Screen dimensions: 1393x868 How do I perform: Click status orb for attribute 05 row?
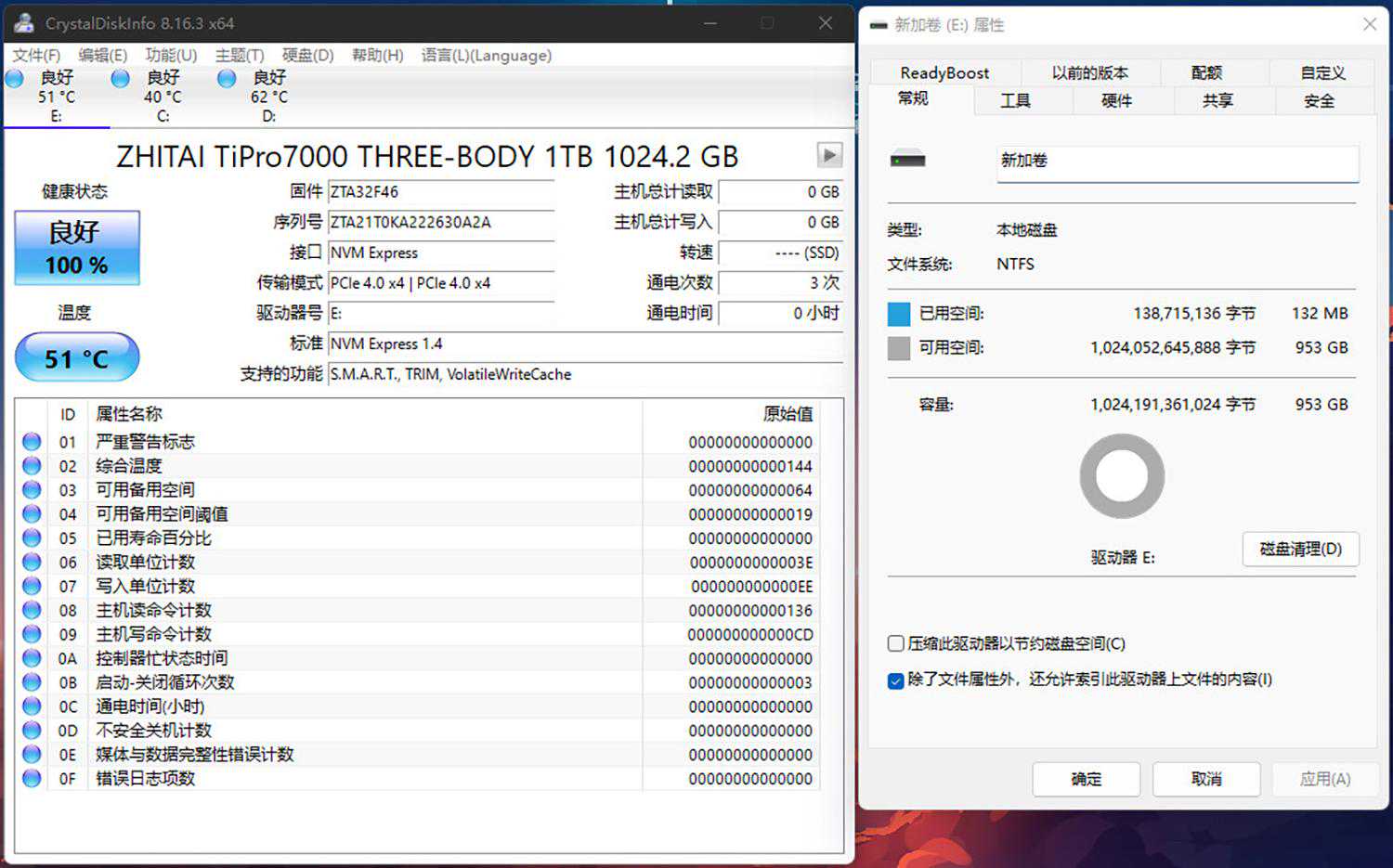point(32,538)
